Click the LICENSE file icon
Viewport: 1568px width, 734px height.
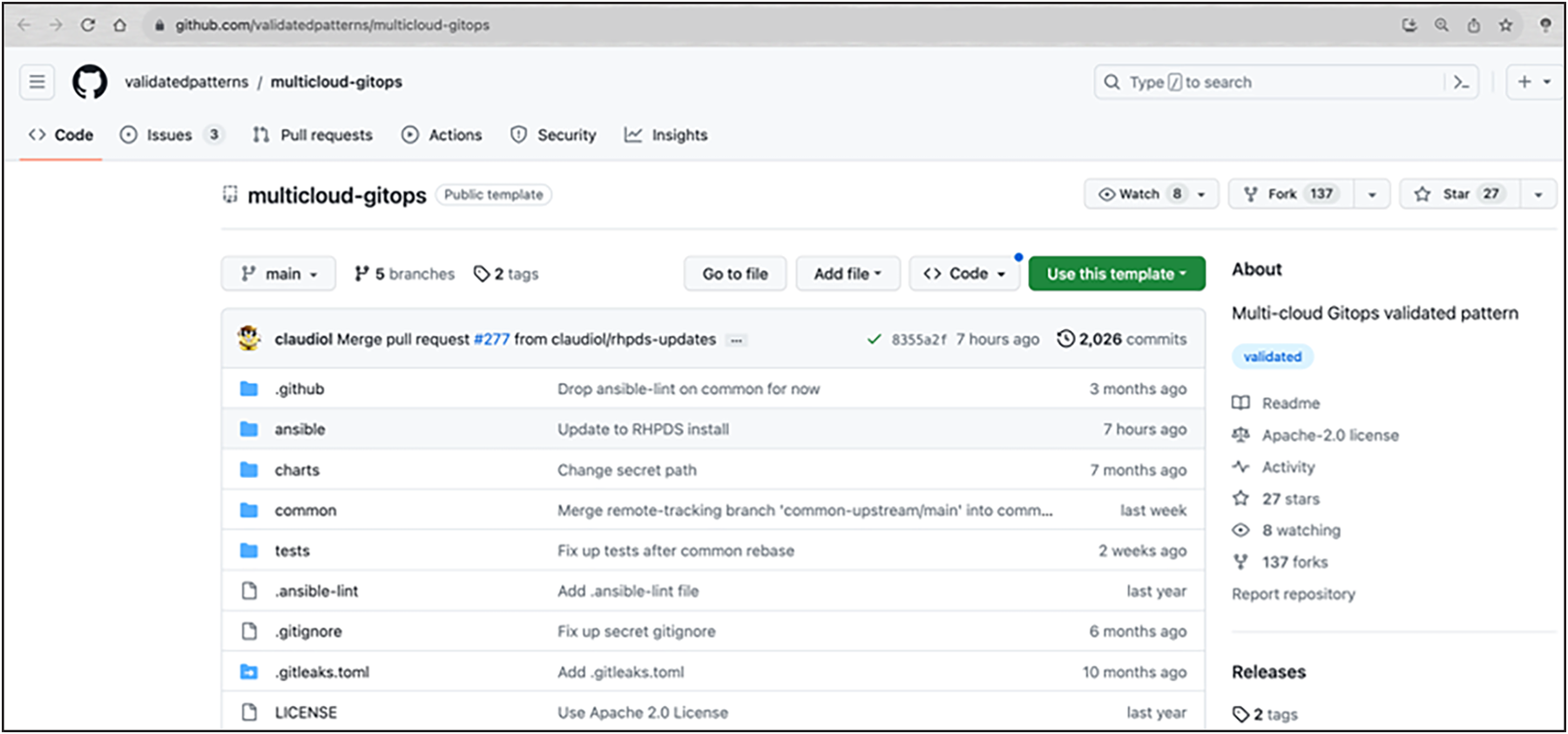(249, 712)
